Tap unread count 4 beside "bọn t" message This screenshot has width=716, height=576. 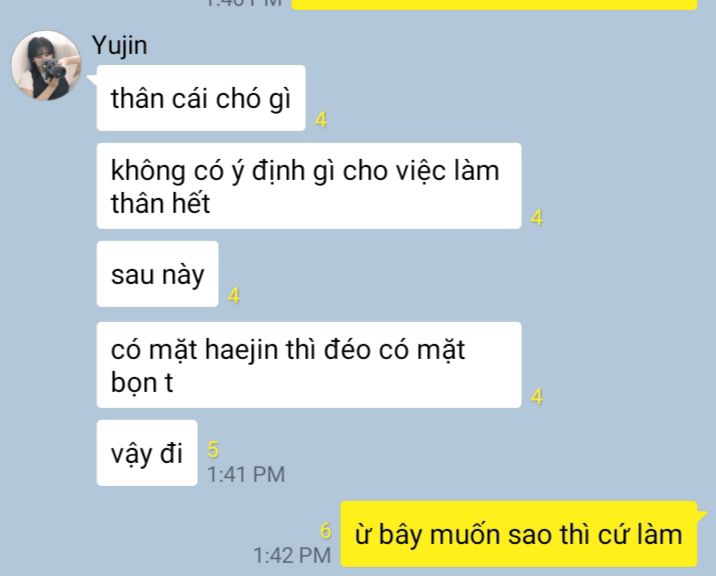[537, 397]
